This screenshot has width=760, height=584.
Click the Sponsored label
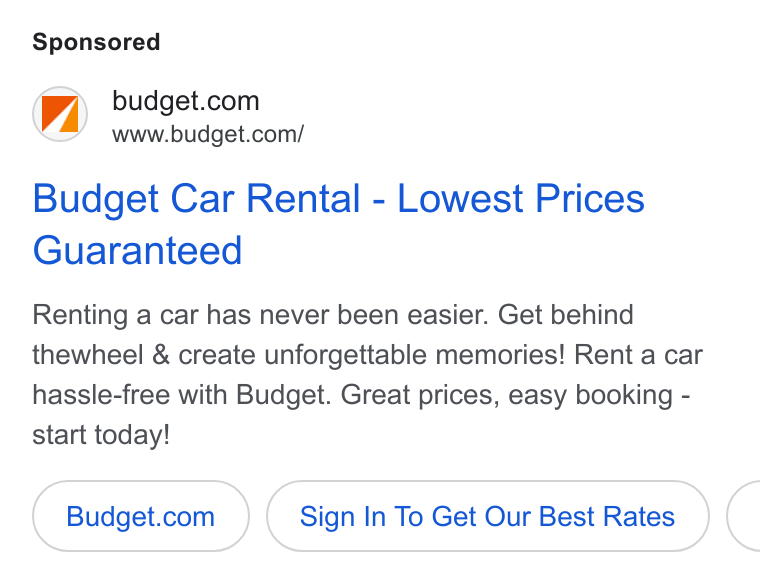tap(96, 42)
